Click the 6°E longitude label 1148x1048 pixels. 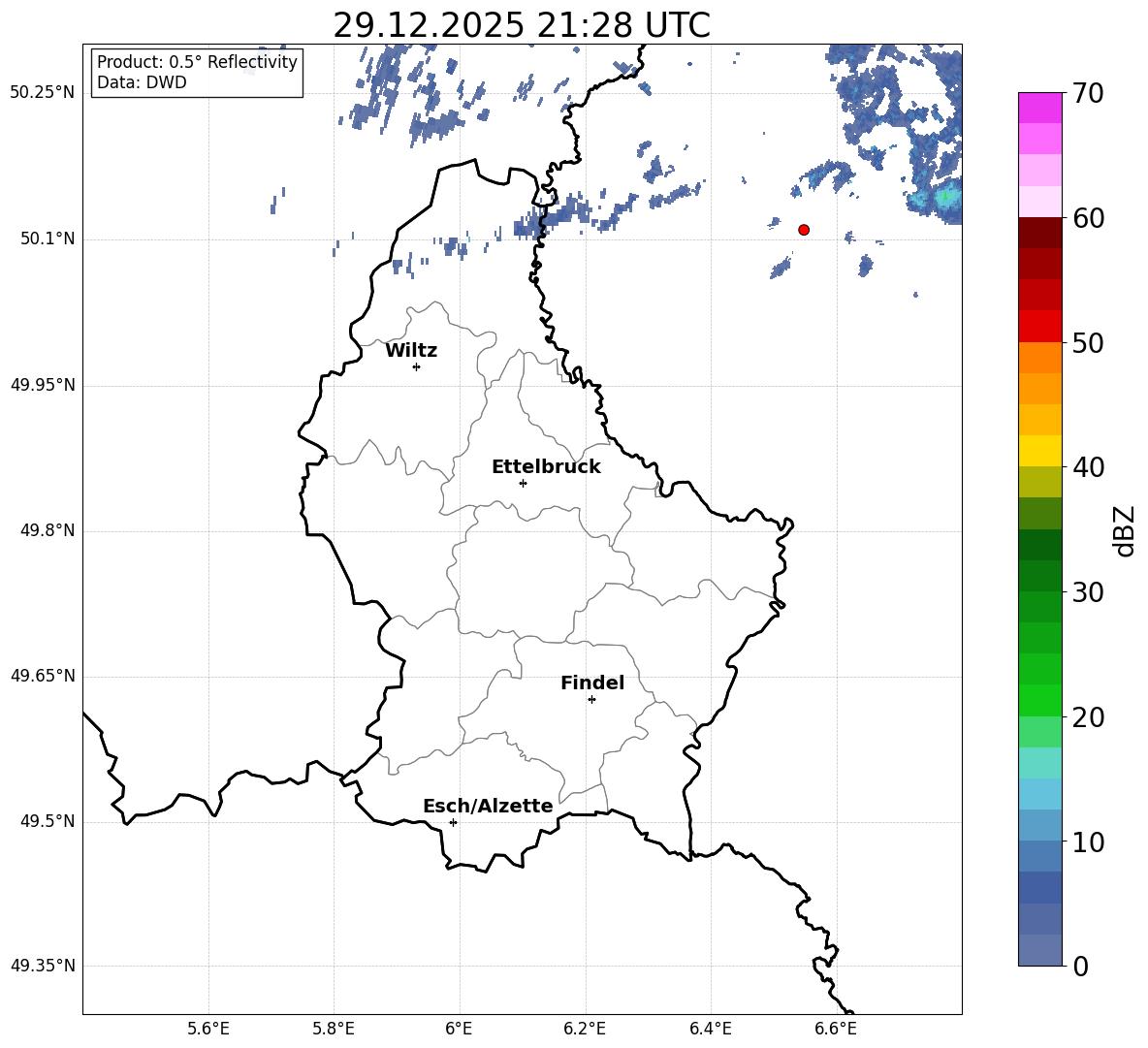[x=459, y=1029]
